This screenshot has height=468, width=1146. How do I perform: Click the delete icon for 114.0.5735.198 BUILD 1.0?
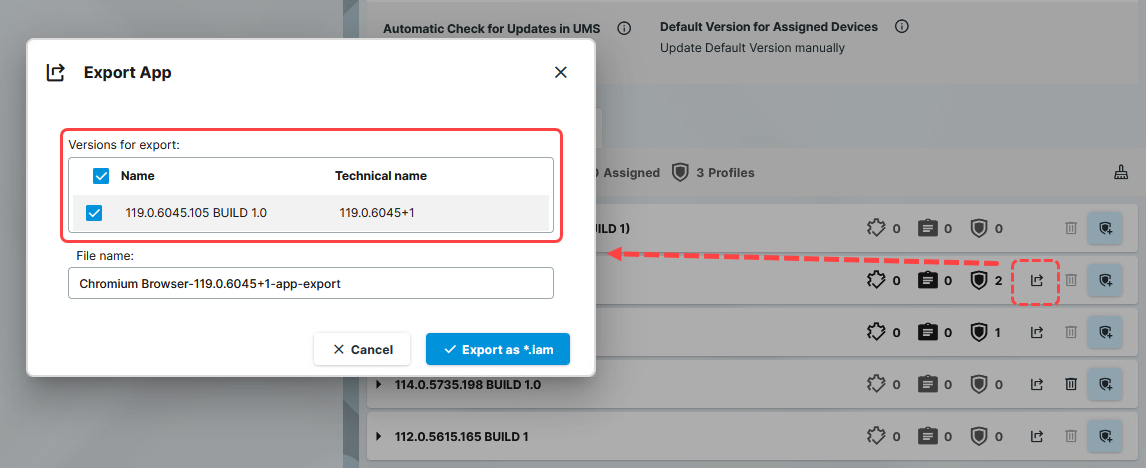point(1070,384)
